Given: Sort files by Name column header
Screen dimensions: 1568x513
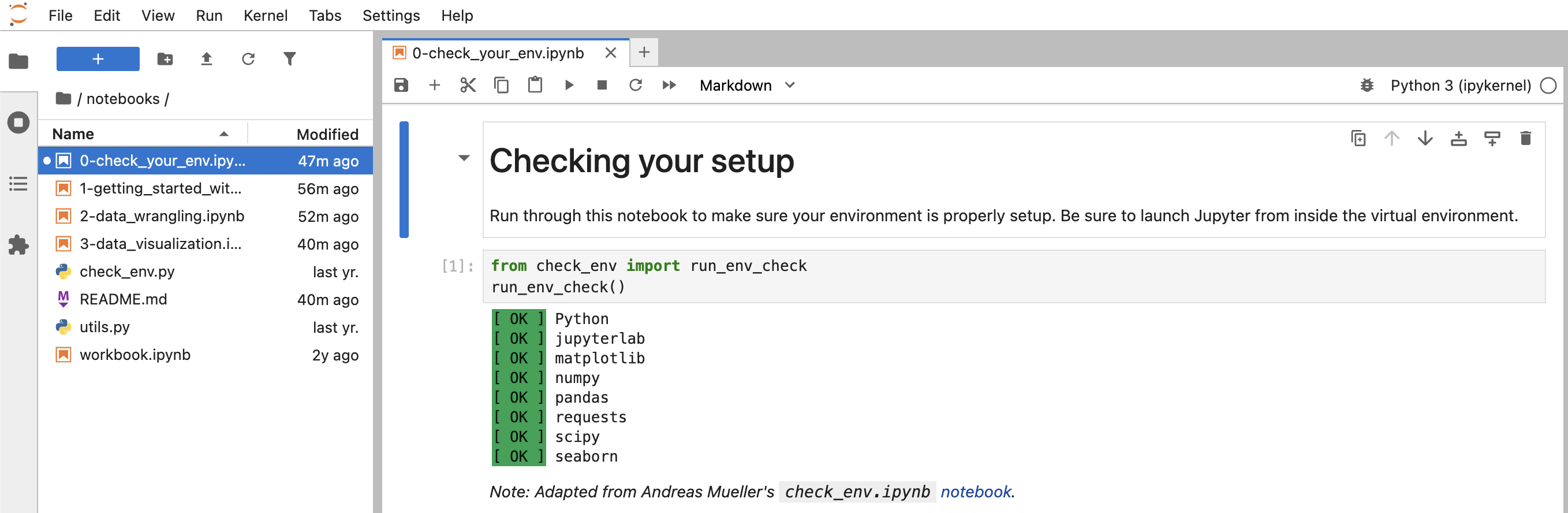Looking at the screenshot, I should coord(141,134).
